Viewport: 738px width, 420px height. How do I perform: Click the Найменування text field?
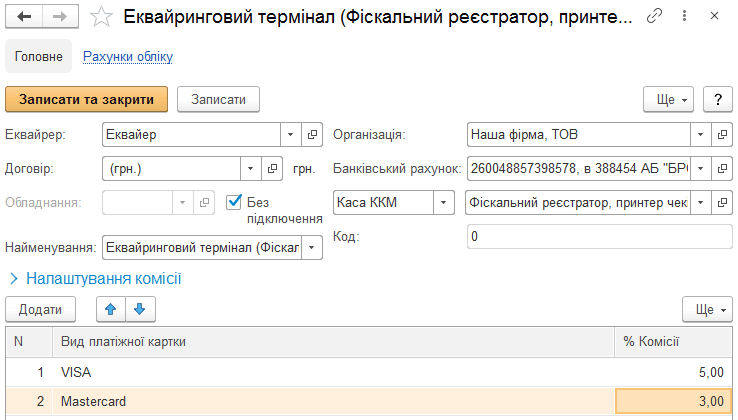pyautogui.click(x=202, y=248)
